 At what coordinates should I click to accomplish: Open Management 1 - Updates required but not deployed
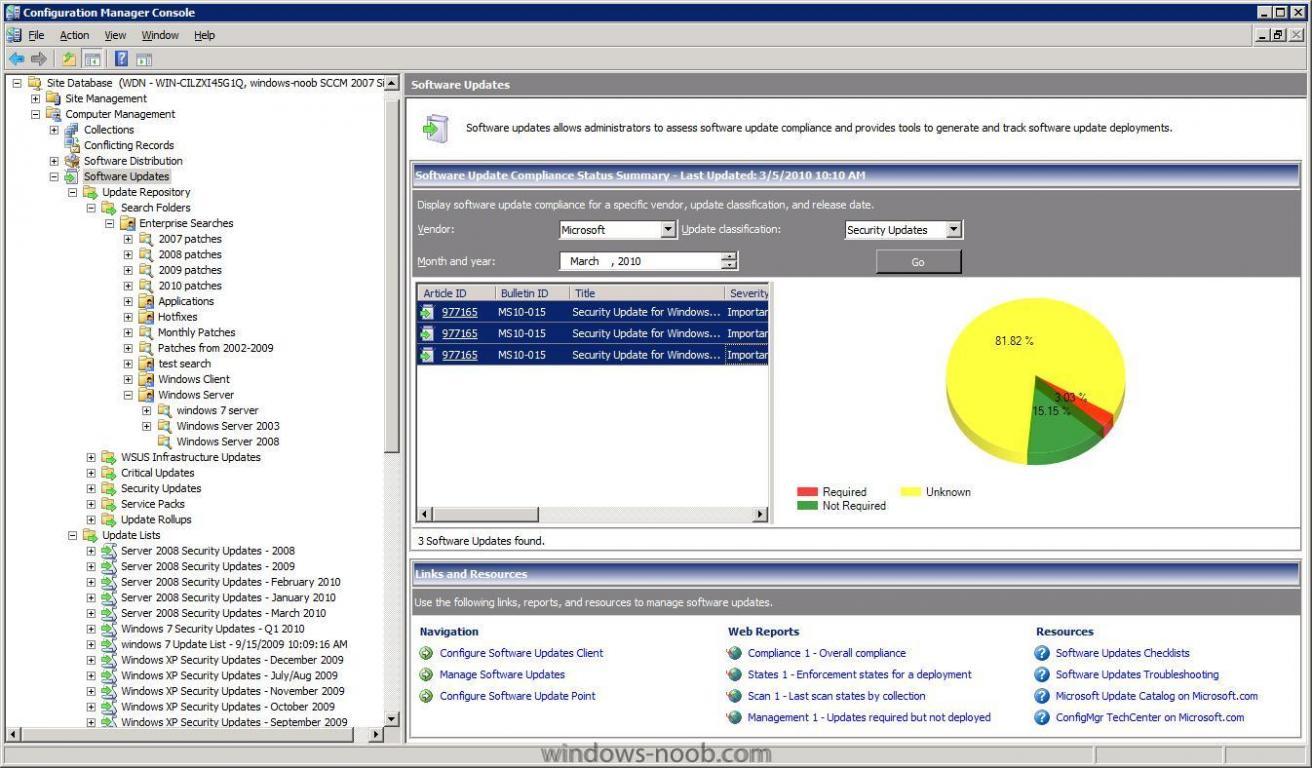[869, 718]
